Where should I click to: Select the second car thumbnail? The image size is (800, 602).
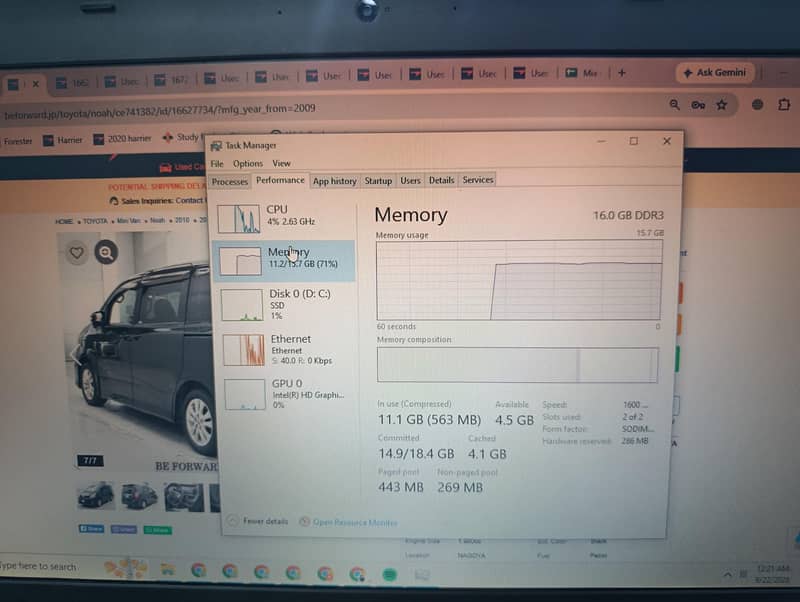click(x=139, y=496)
